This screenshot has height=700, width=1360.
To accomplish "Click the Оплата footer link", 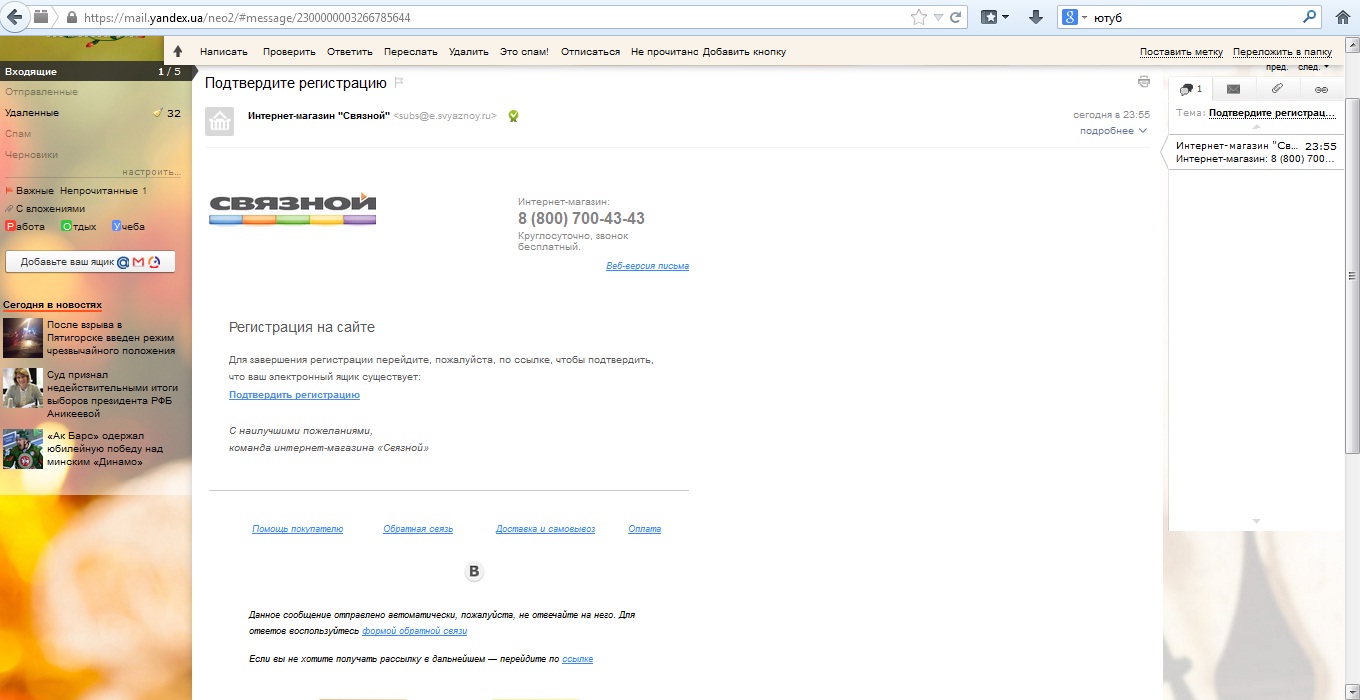I will [644, 529].
